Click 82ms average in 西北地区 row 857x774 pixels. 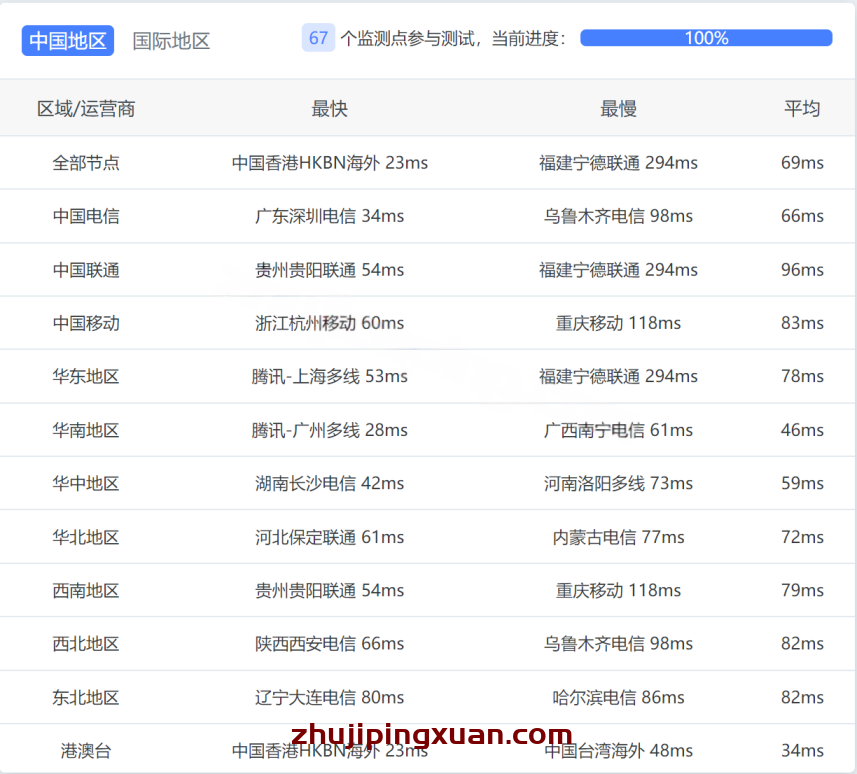(802, 643)
